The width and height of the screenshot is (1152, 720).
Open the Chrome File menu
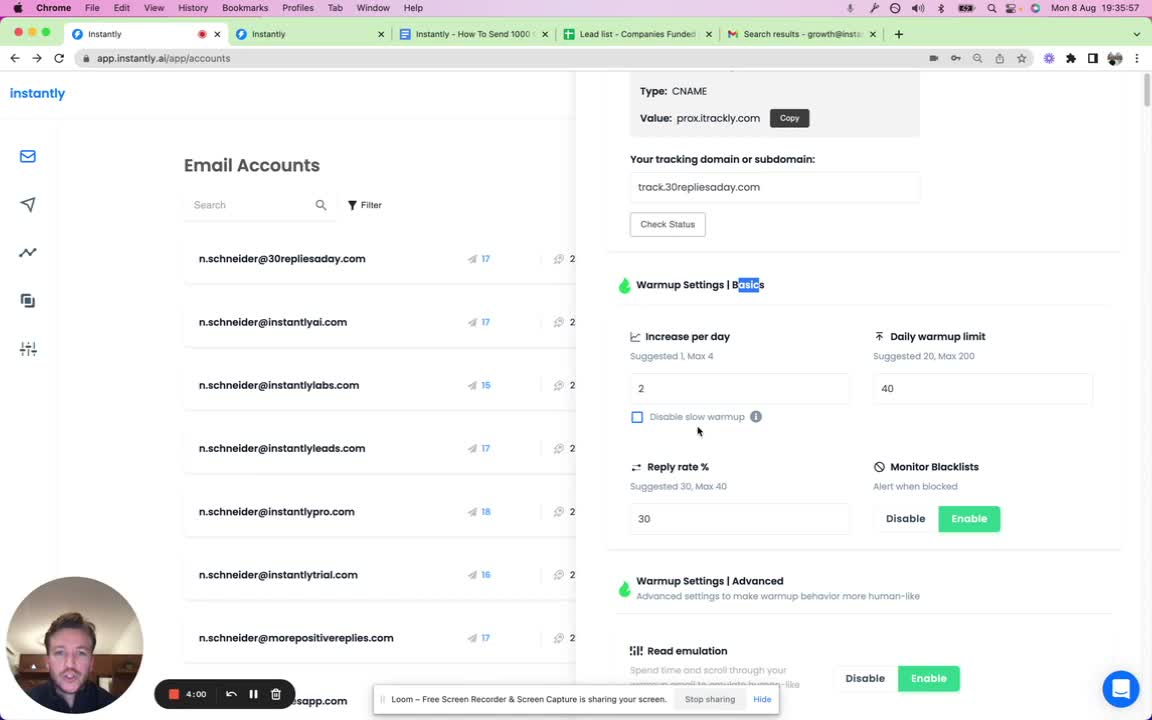pyautogui.click(x=92, y=8)
